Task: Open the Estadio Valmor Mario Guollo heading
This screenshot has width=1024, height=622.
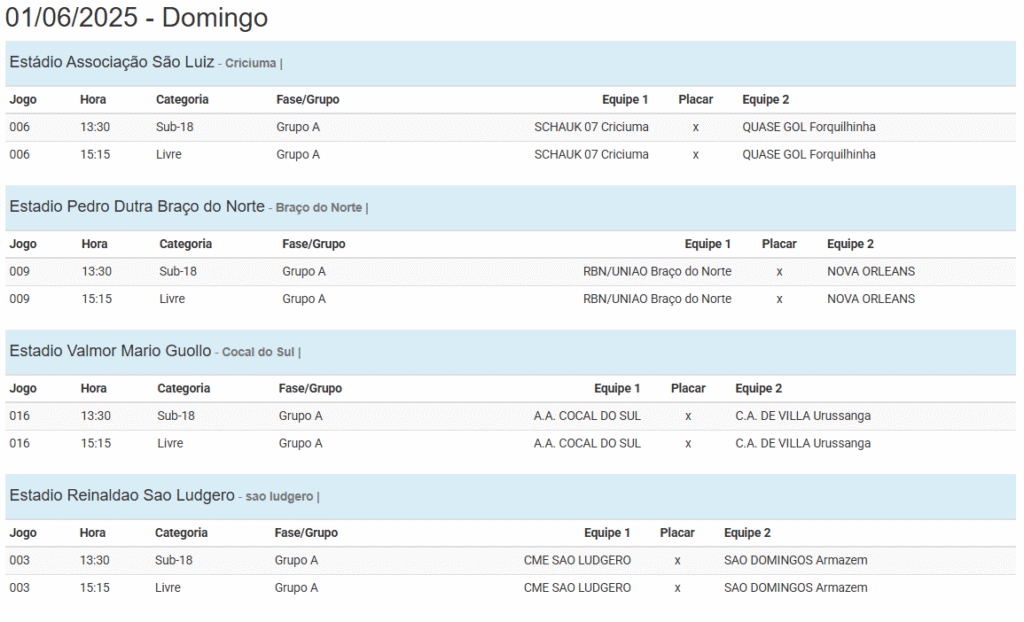Action: click(x=110, y=351)
